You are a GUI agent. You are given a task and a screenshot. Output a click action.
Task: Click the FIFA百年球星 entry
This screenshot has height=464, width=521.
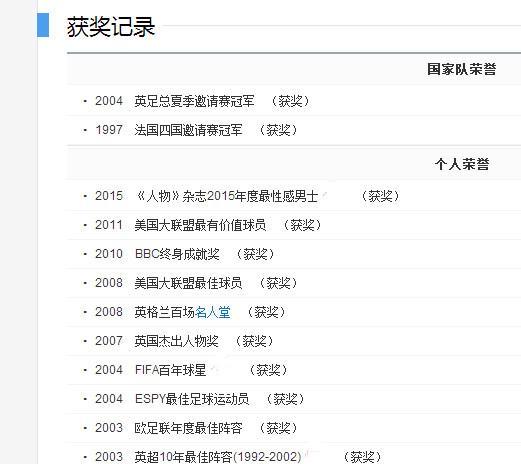click(170, 370)
